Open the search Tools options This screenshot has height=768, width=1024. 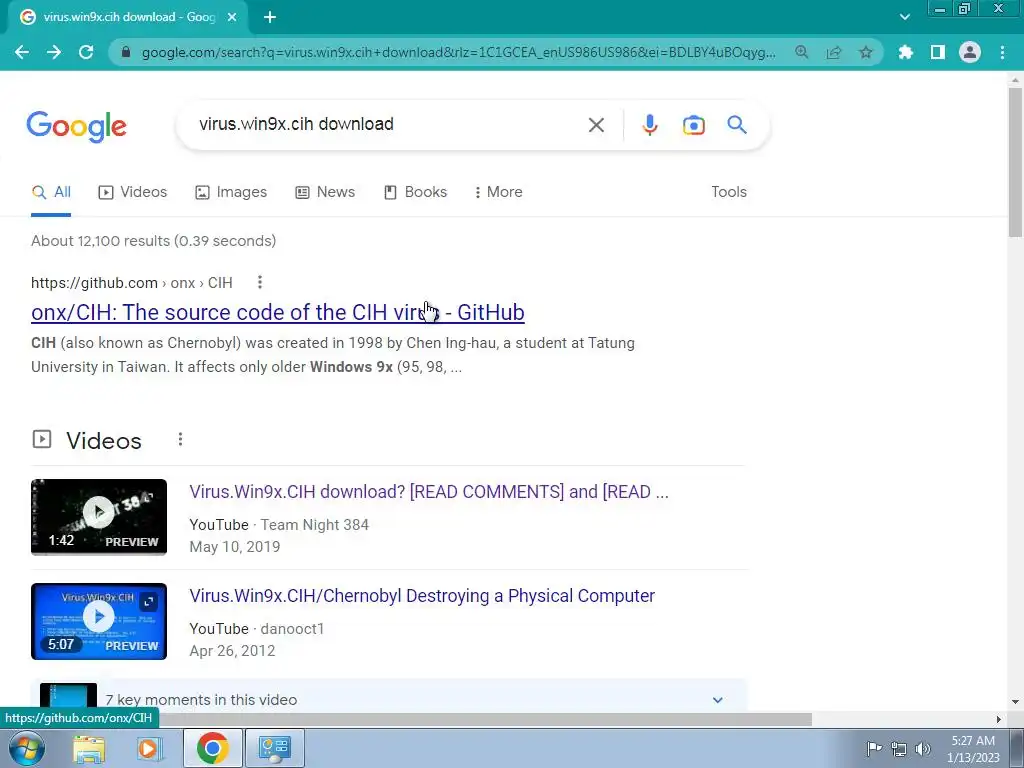click(x=729, y=192)
